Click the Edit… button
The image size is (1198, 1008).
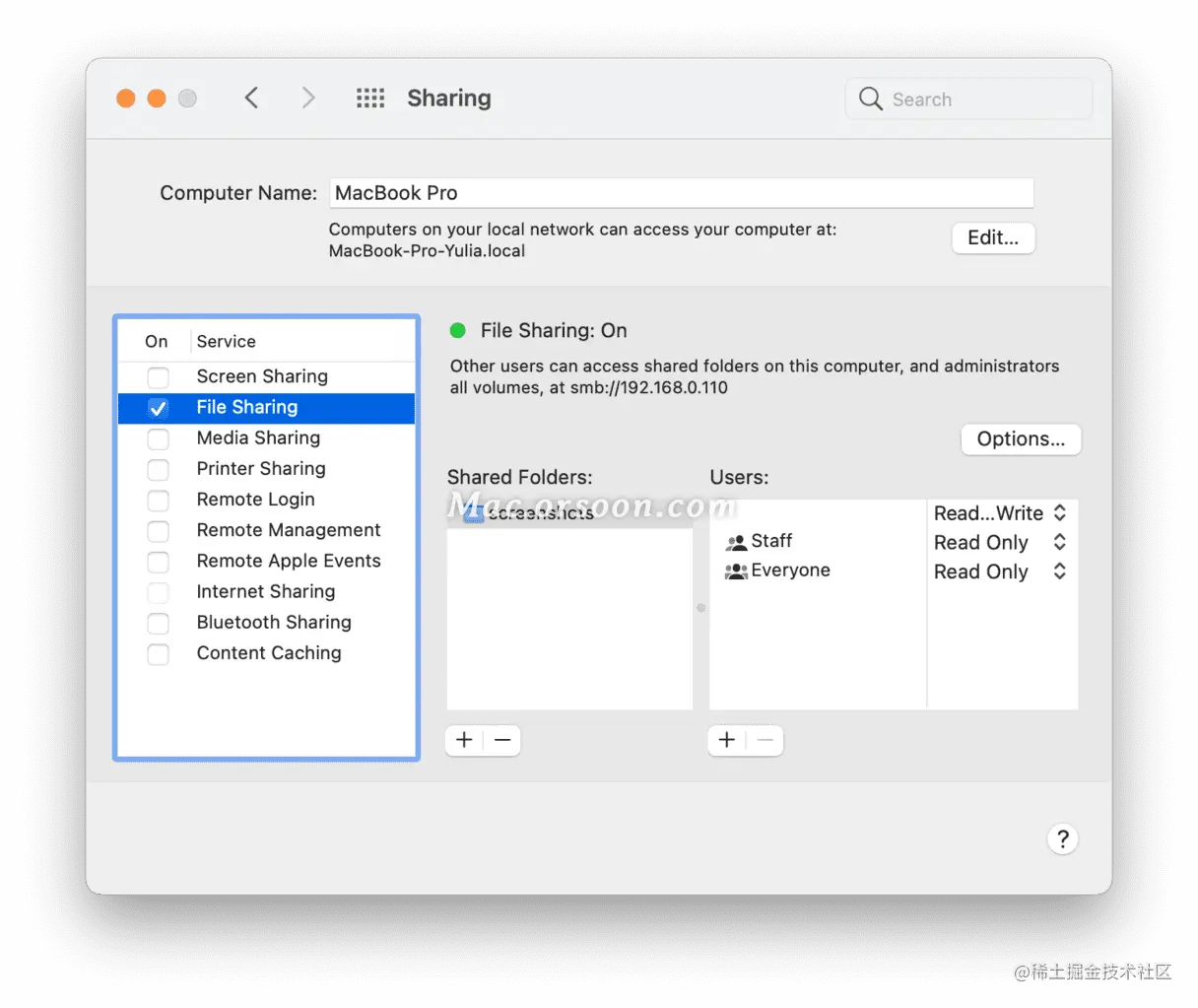pyautogui.click(x=993, y=237)
